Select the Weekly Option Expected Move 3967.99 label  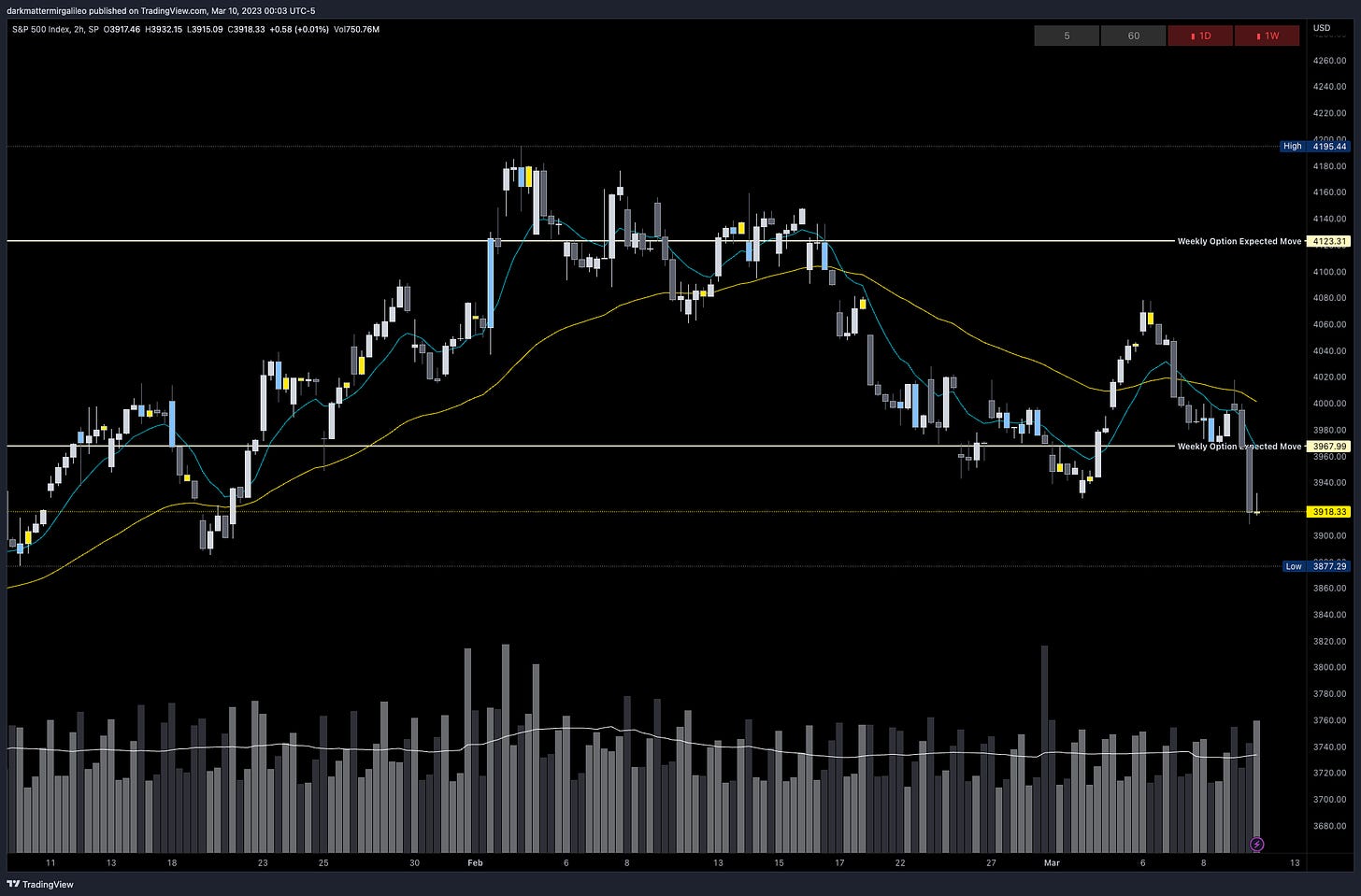click(1263, 447)
